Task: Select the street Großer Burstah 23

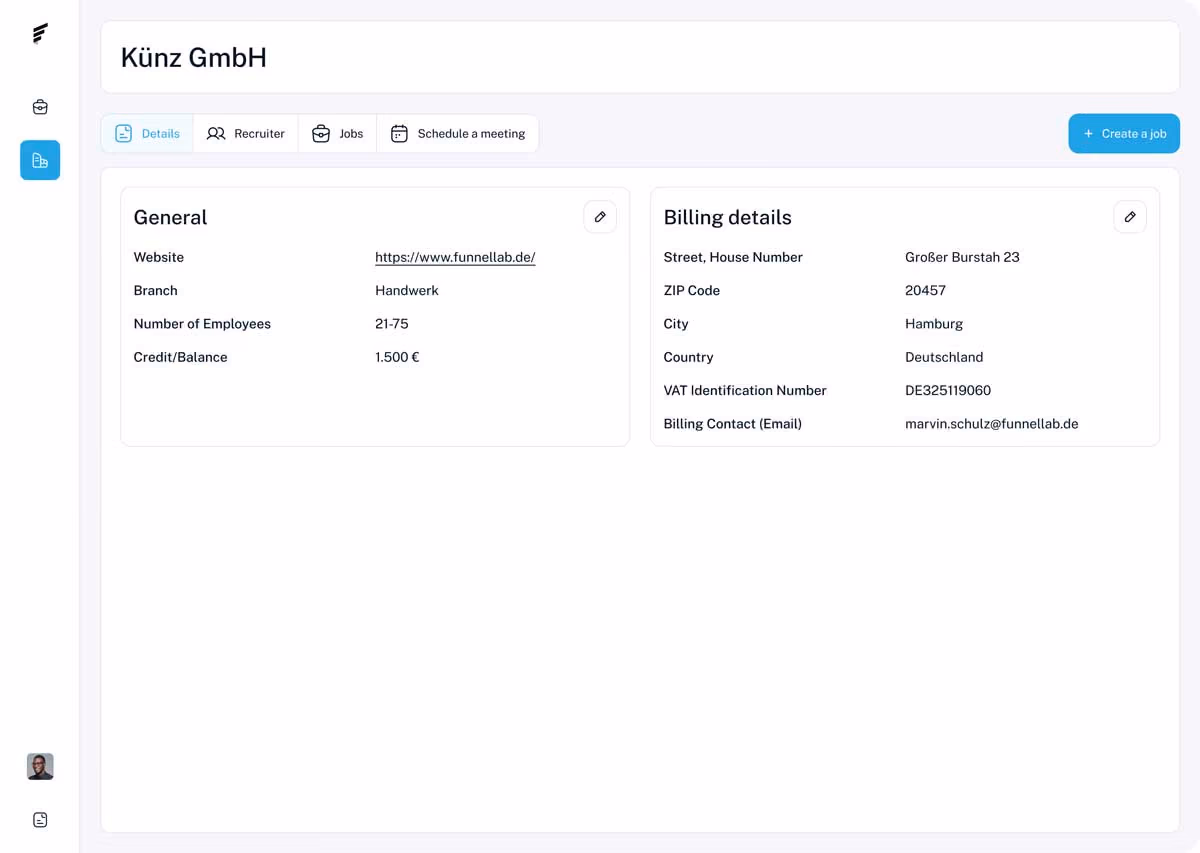Action: click(x=962, y=257)
